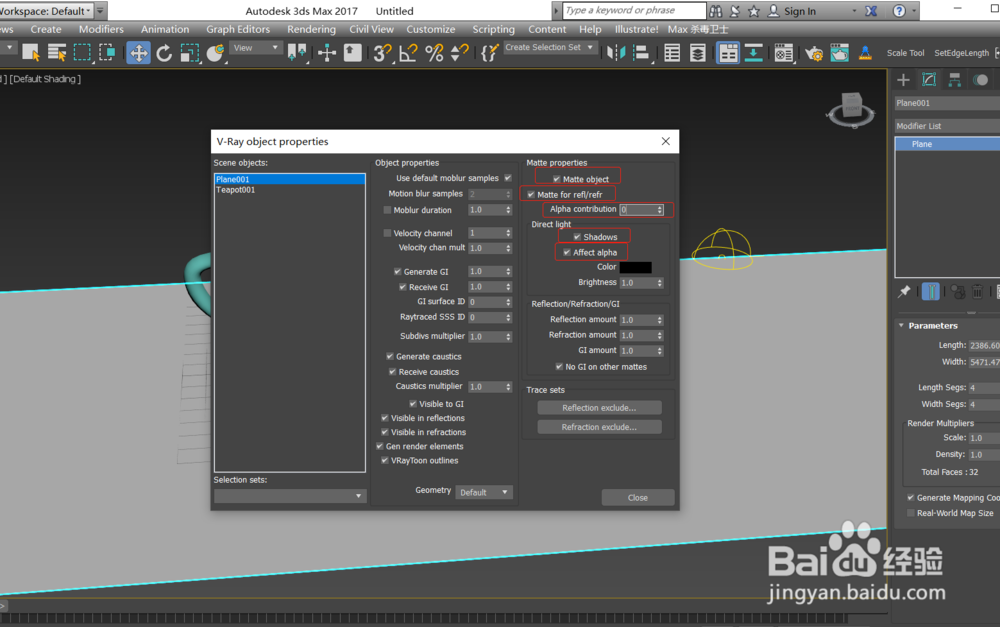Uncheck Matte object checkbox
This screenshot has height=627, width=1000.
[556, 179]
